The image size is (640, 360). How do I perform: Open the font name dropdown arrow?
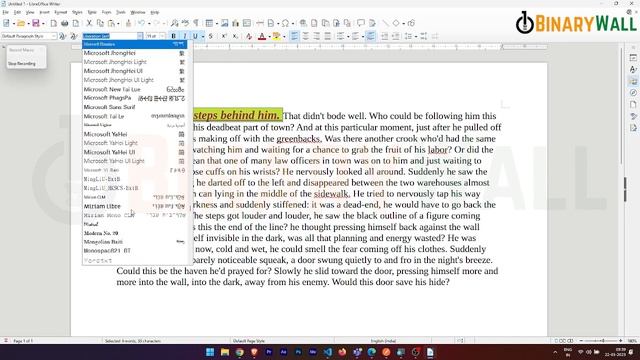tap(140, 36)
